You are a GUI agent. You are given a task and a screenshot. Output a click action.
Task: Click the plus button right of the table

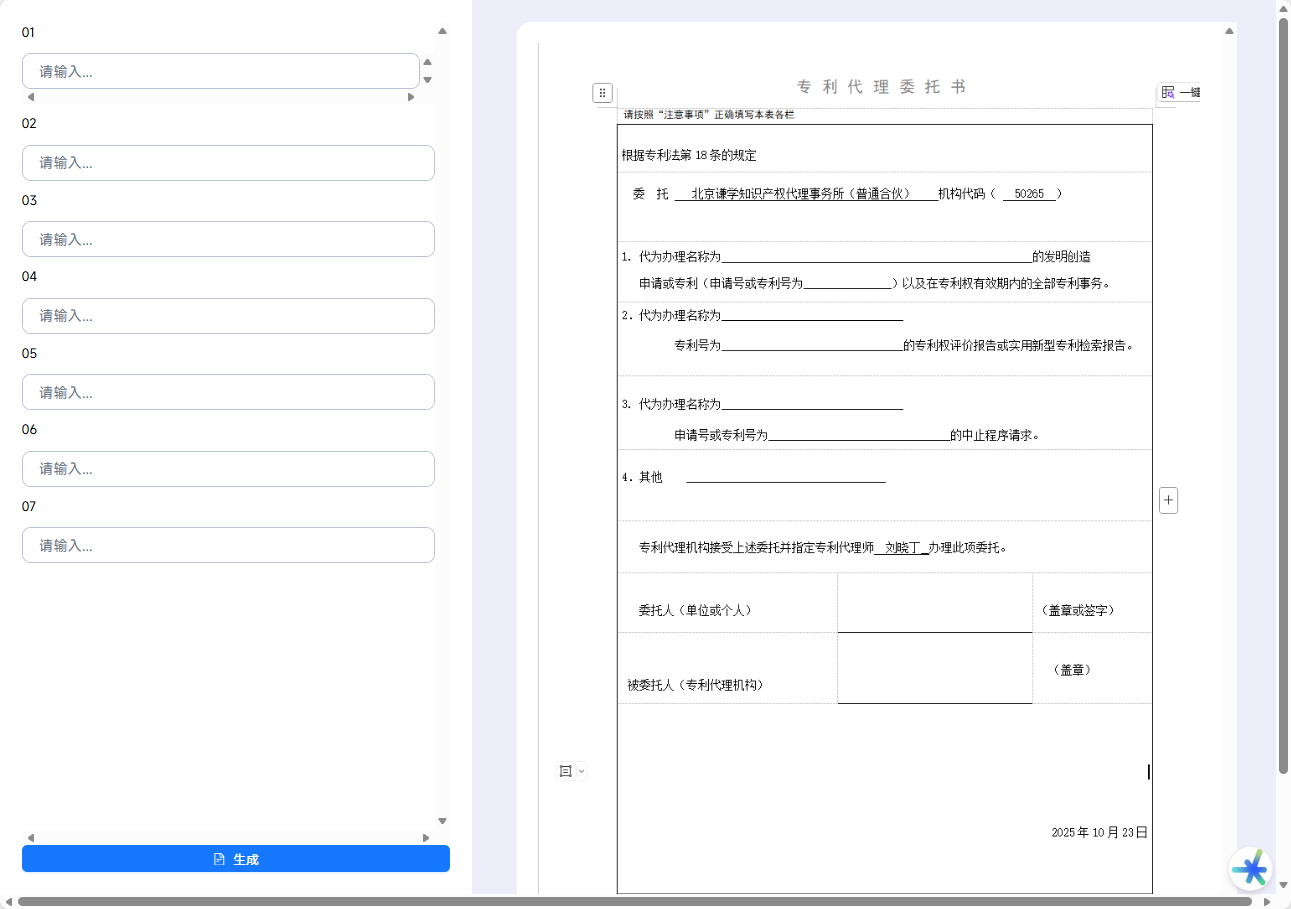1168,500
